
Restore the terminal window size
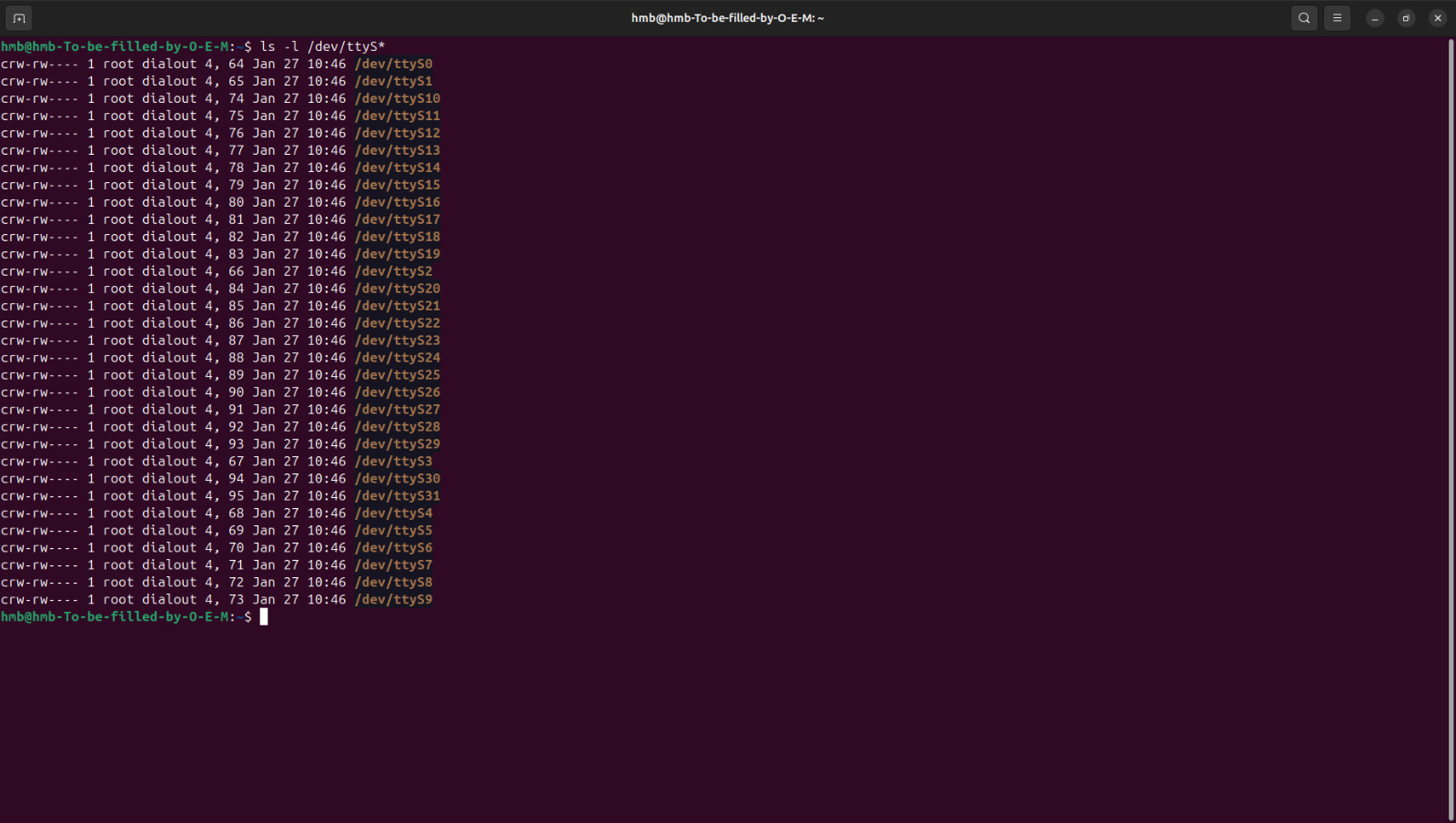(1406, 18)
